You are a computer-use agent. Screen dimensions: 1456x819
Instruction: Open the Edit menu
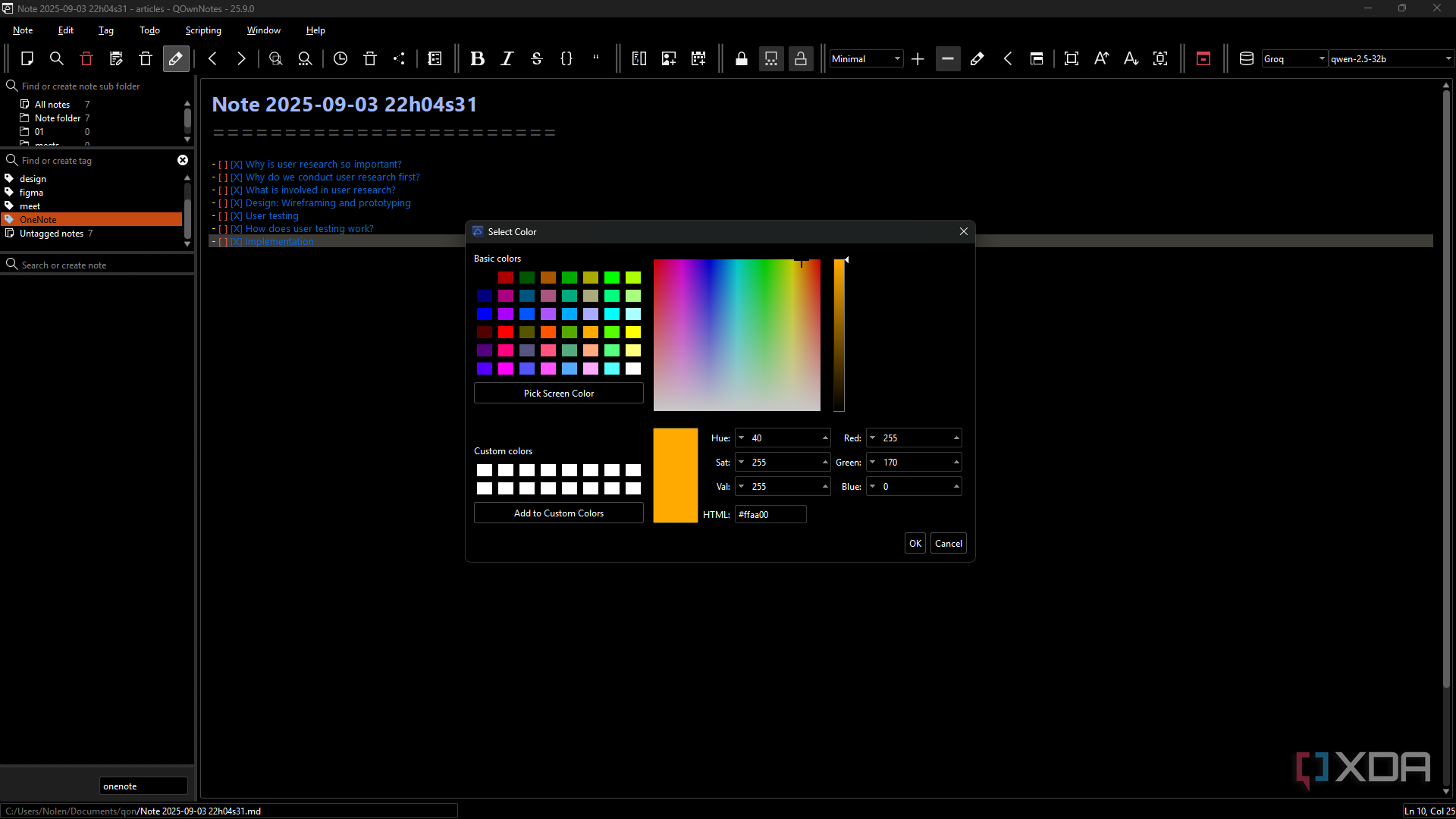click(x=66, y=30)
